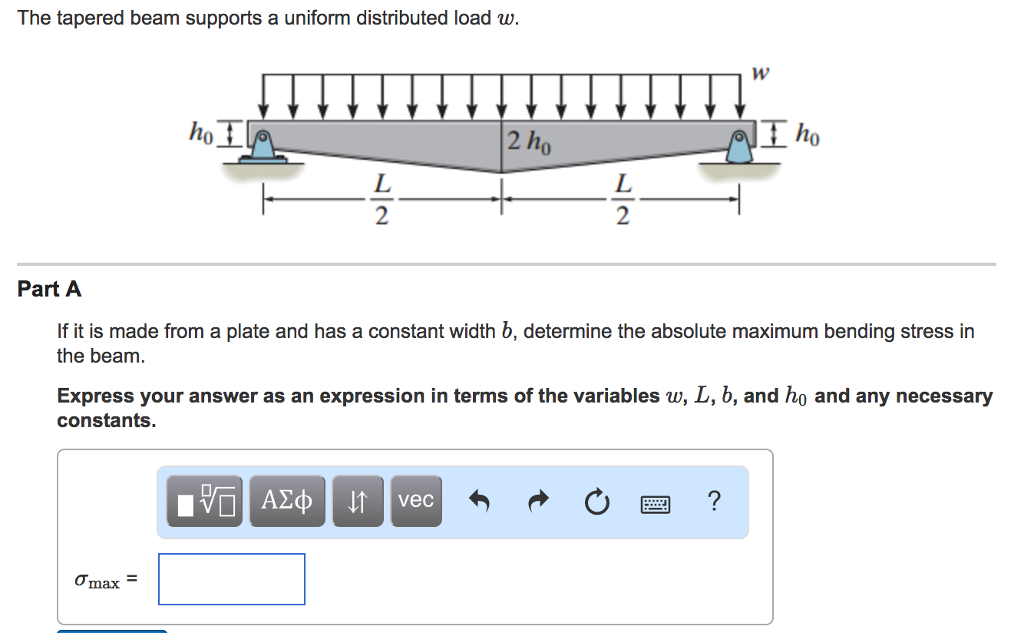Redo the last equation edit

[x=537, y=502]
